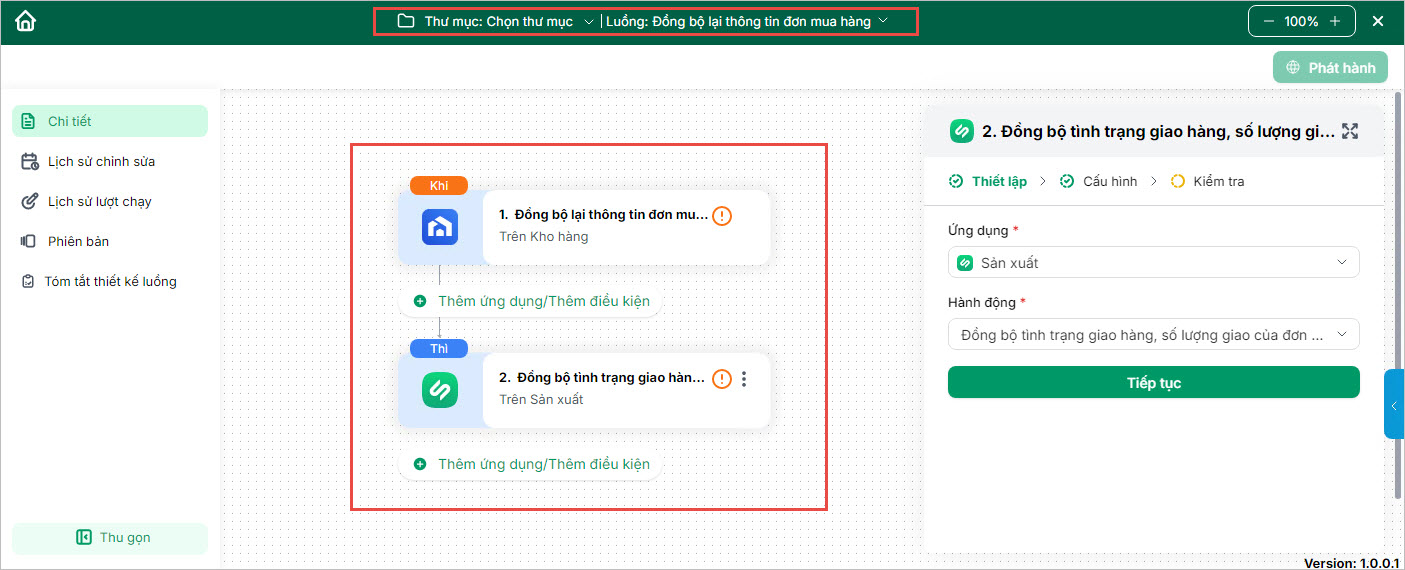Image resolution: width=1405 pixels, height=570 pixels.
Task: Open Phiên bản section
Action: [x=110, y=241]
